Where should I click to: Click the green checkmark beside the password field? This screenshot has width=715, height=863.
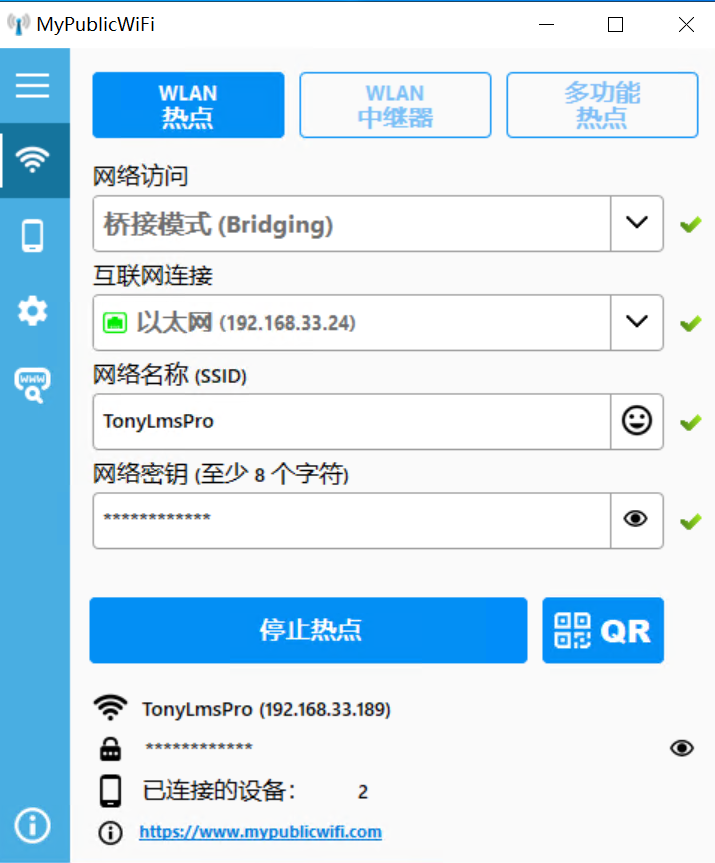(x=690, y=521)
